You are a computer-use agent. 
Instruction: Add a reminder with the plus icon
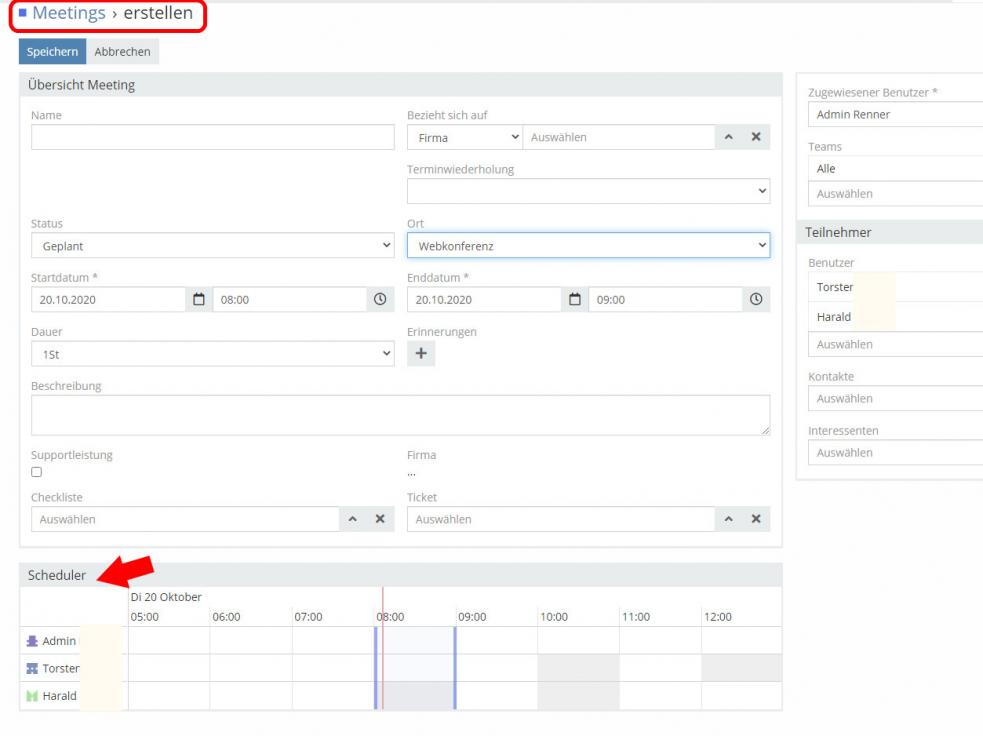[x=421, y=353]
